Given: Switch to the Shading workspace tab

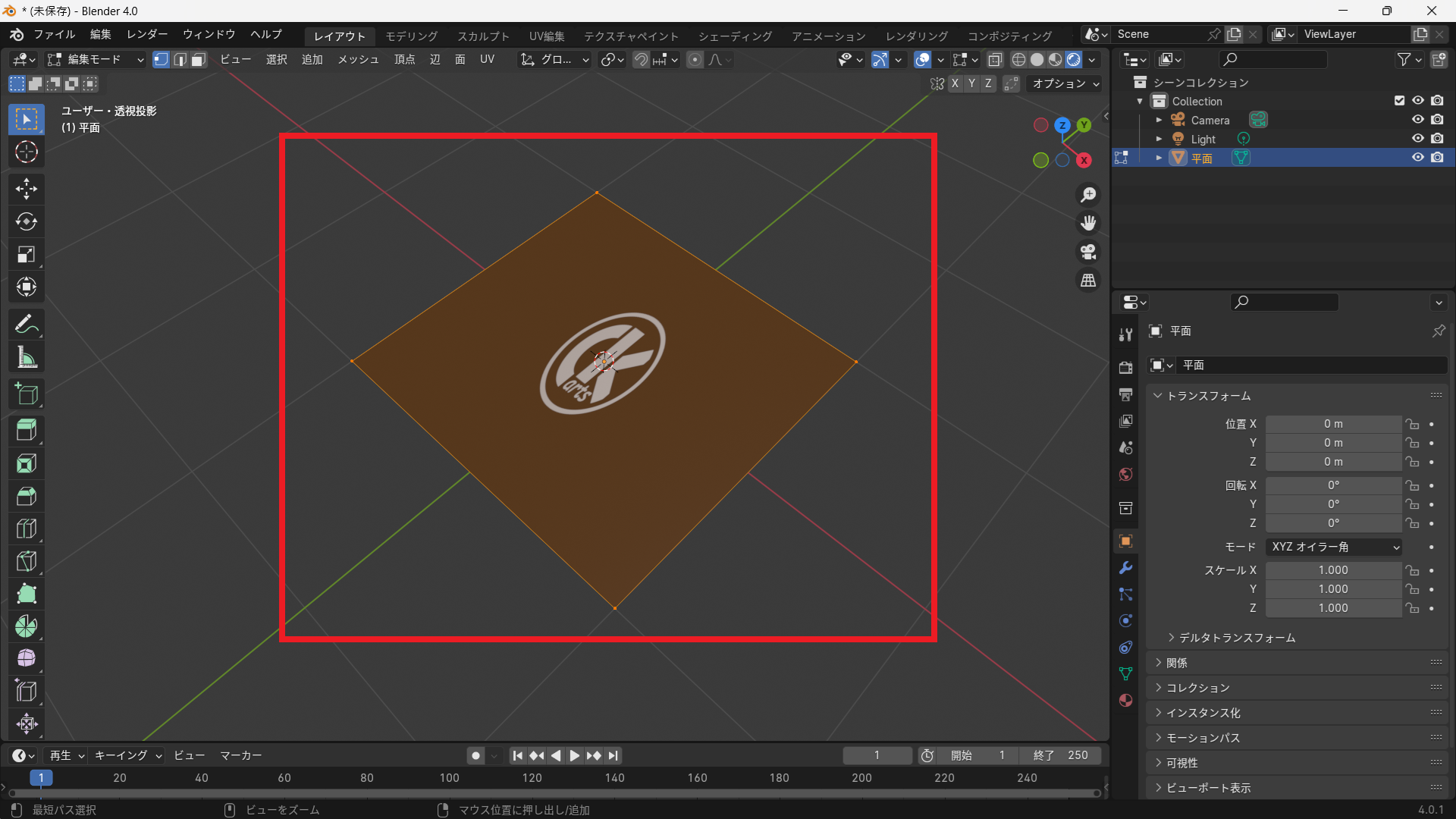Looking at the screenshot, I should pos(734,36).
